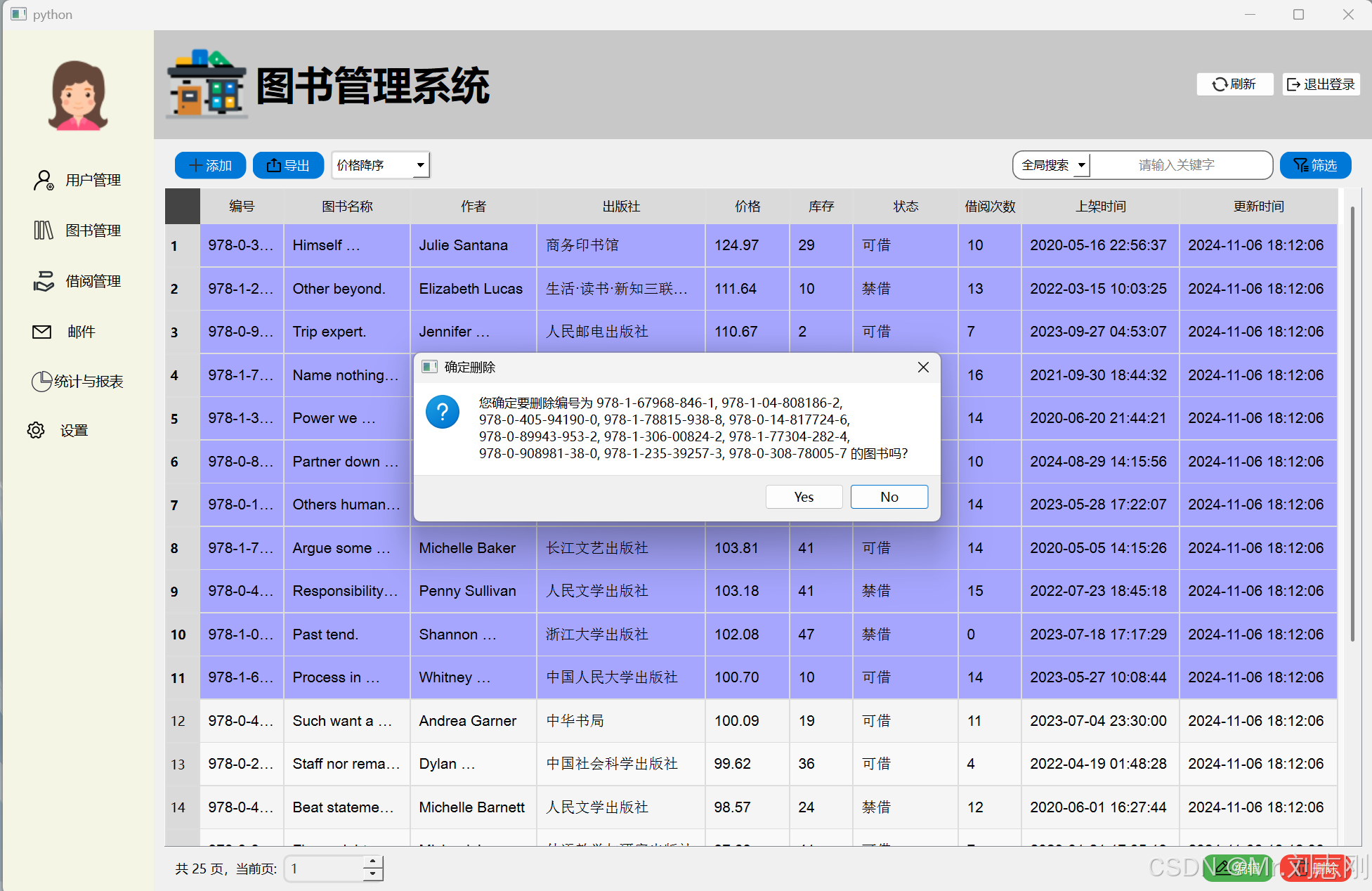Open 用户管理 user management sidebar icon
1372x891 pixels.
pyautogui.click(x=44, y=181)
